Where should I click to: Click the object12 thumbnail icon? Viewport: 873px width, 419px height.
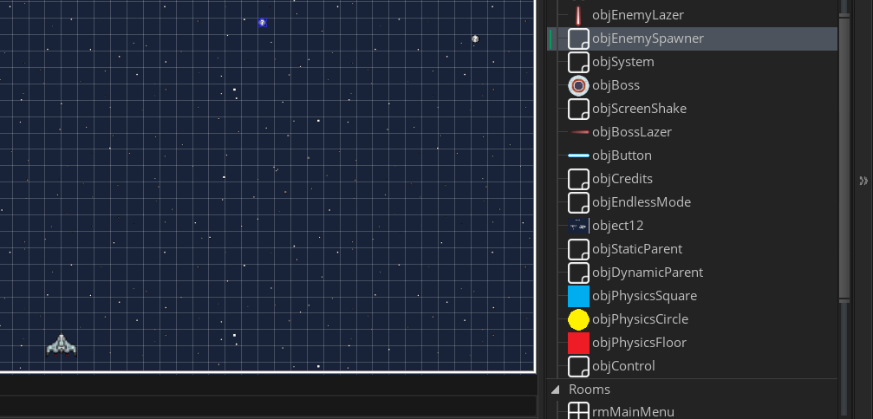pyautogui.click(x=578, y=226)
